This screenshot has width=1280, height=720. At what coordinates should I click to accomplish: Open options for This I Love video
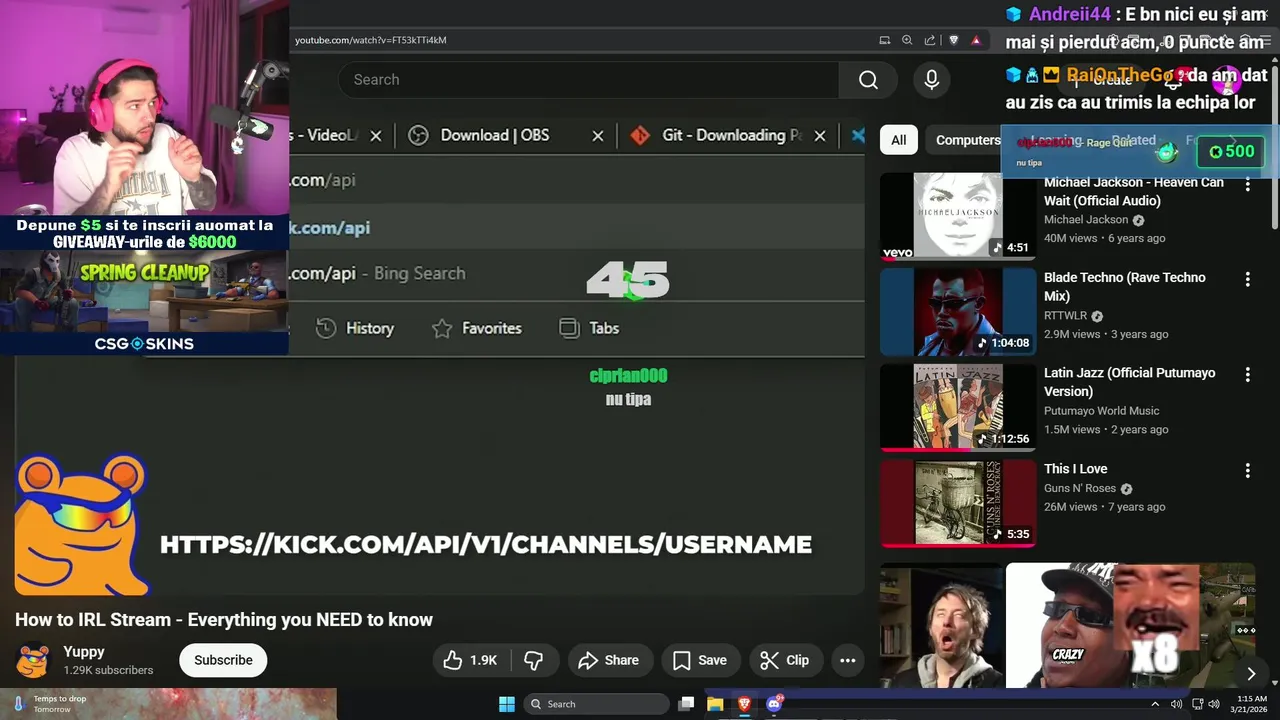1247,470
